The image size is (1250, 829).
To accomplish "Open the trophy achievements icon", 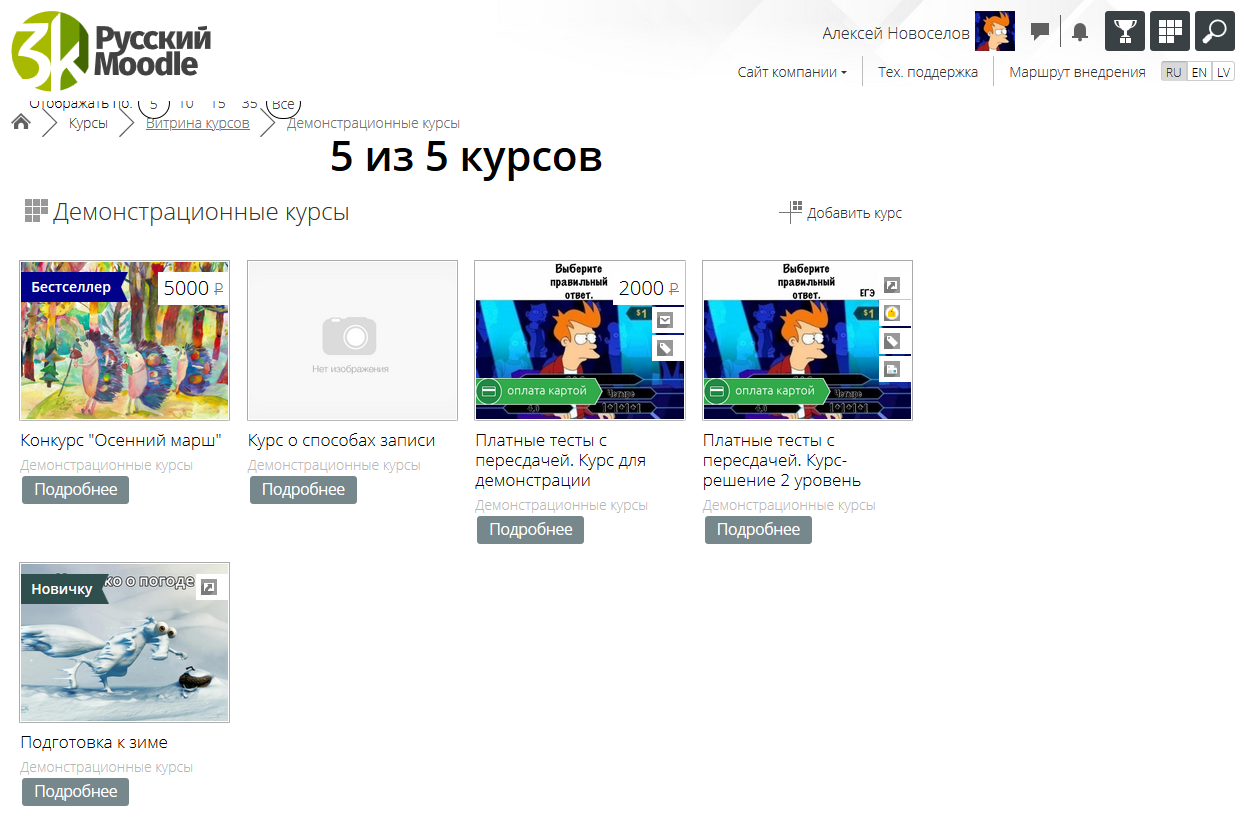I will [x=1124, y=31].
